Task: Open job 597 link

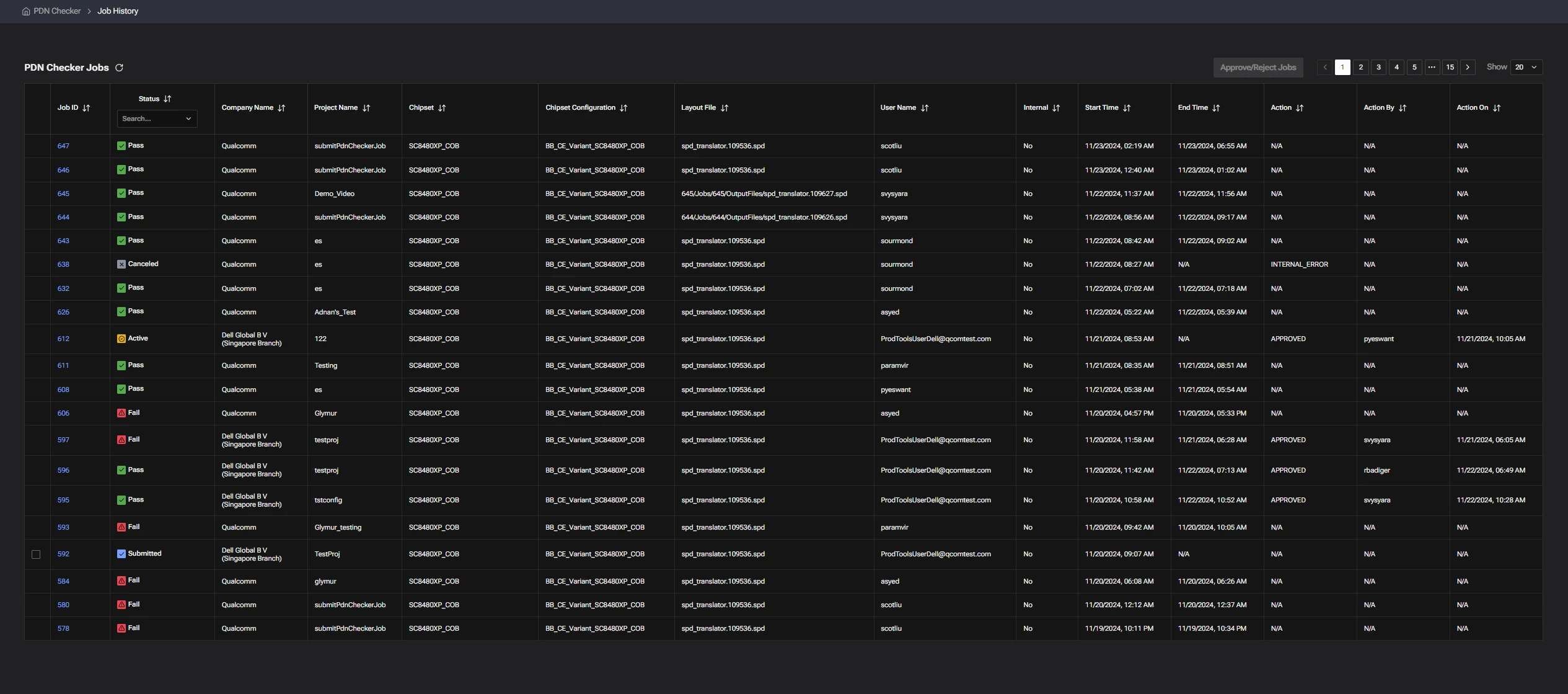Action: point(63,440)
